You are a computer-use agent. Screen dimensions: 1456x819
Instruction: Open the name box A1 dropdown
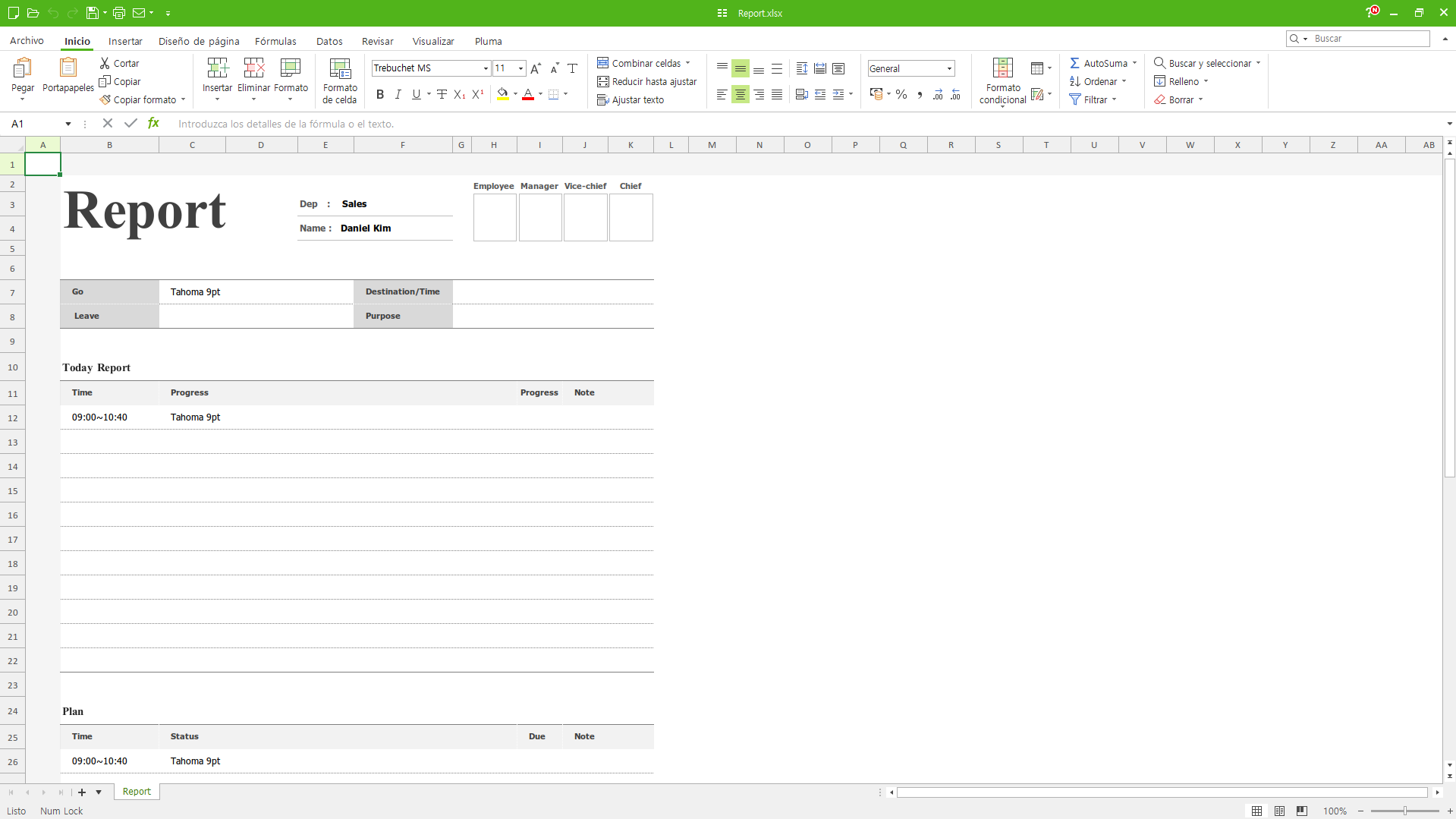click(68, 124)
